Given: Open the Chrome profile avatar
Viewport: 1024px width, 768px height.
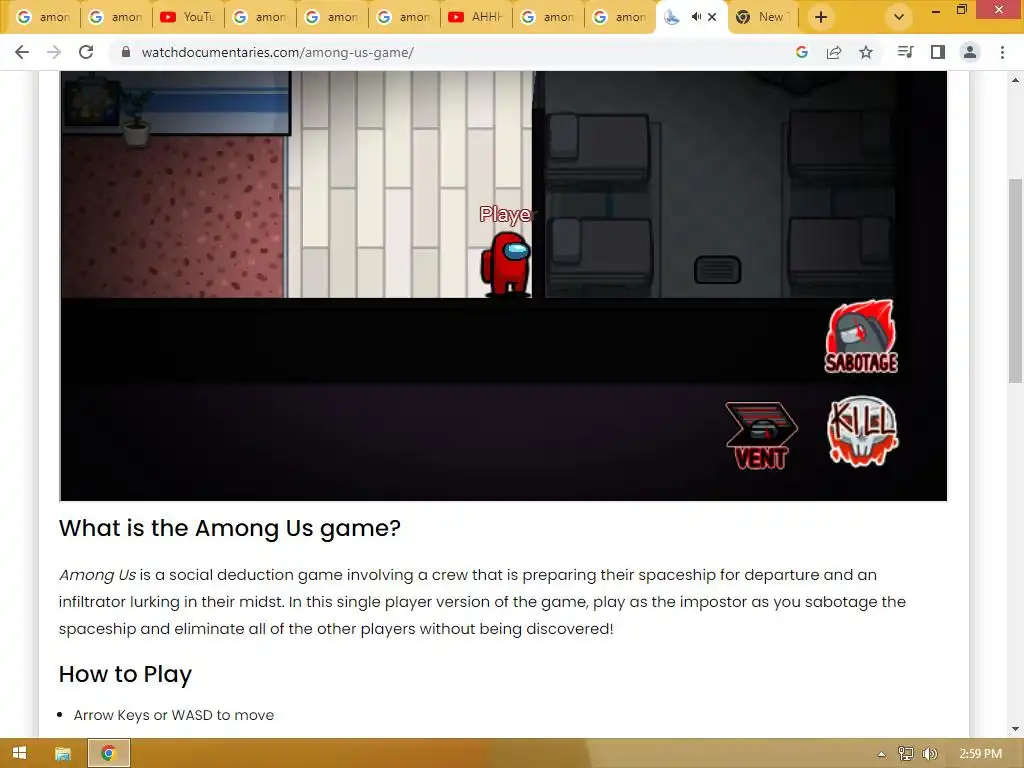Looking at the screenshot, I should tap(970, 52).
